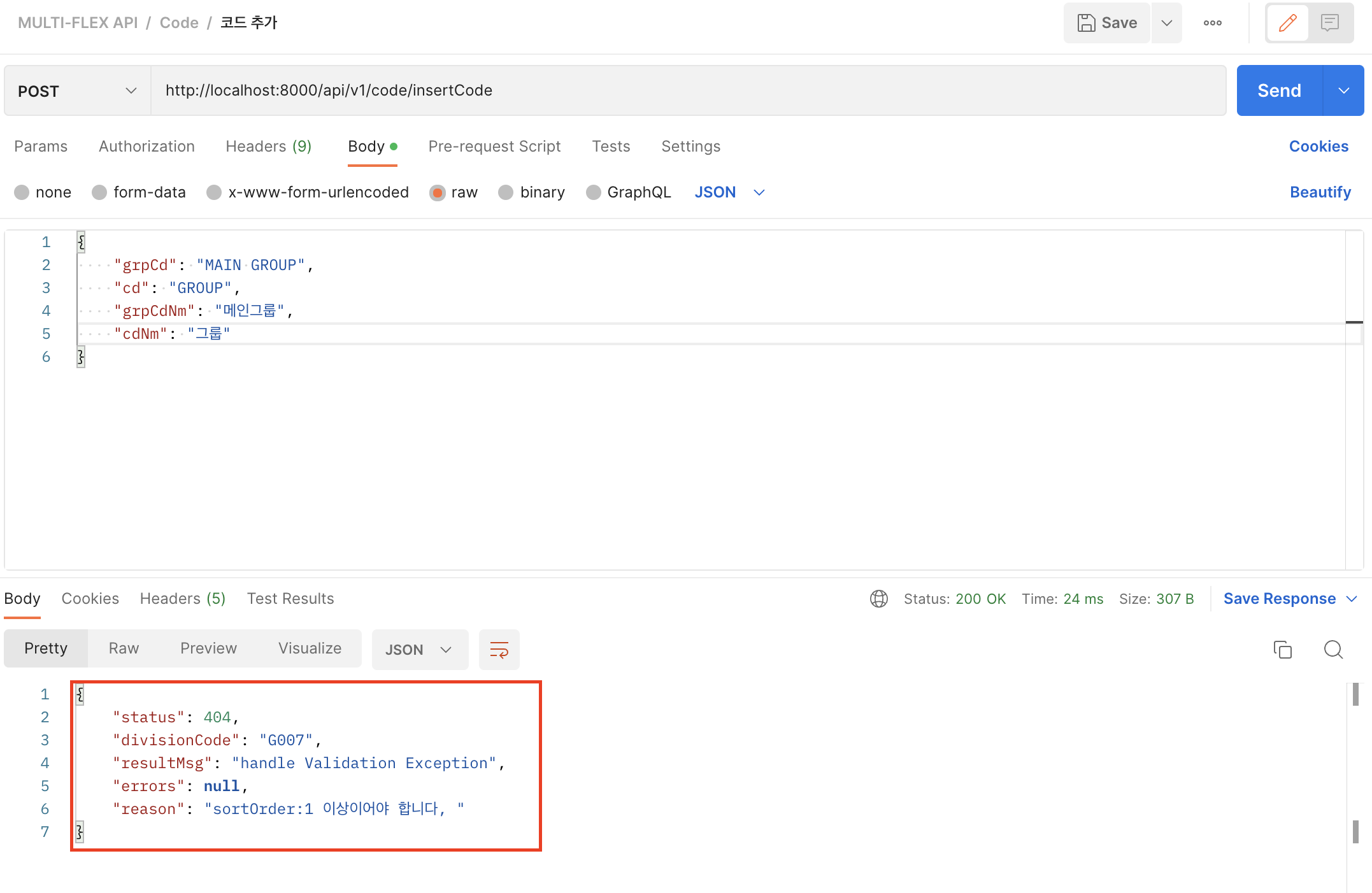Open the comments icon in header
Viewport: 1372px width, 893px height.
tap(1330, 23)
